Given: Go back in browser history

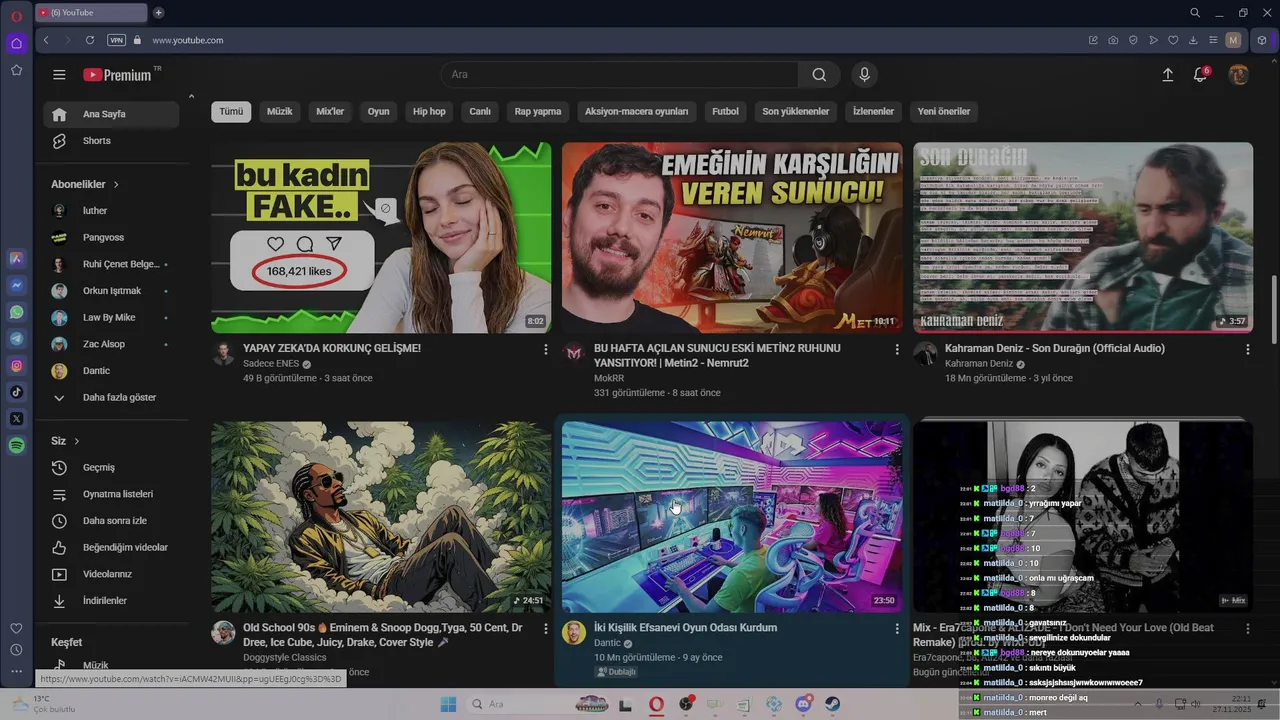Looking at the screenshot, I should pyautogui.click(x=46, y=40).
